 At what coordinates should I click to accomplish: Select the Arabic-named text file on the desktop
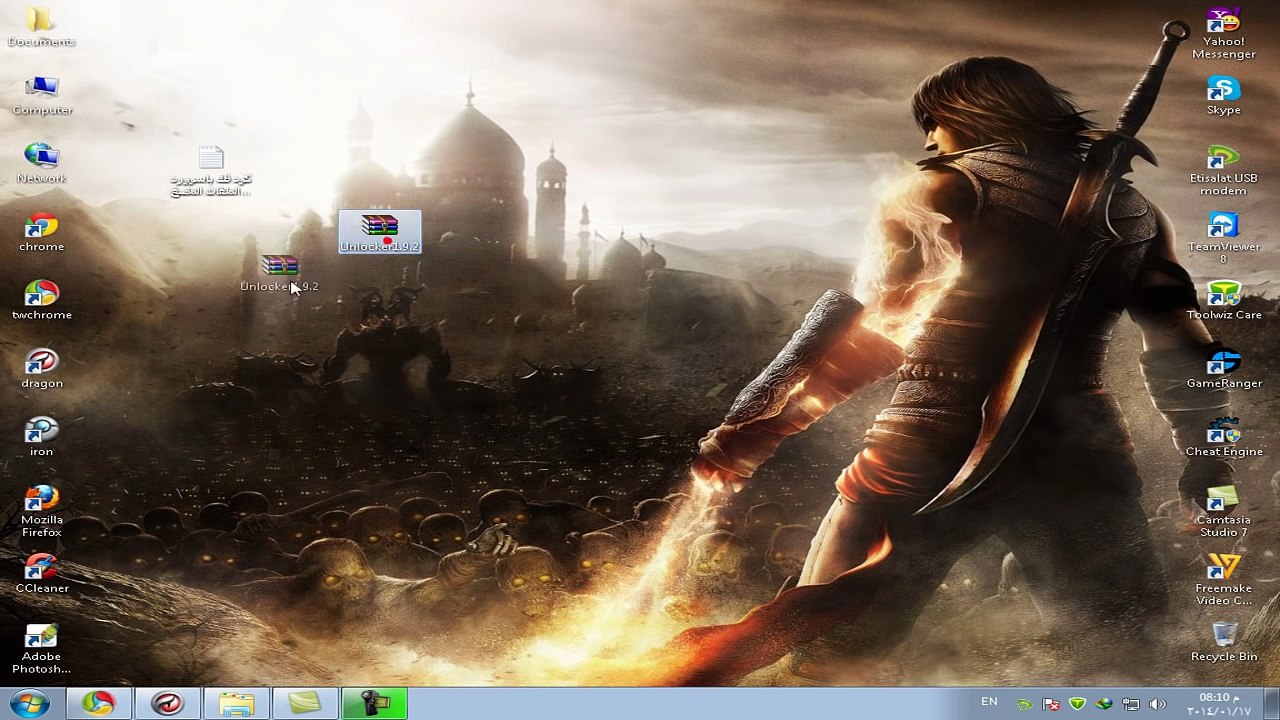pyautogui.click(x=210, y=172)
